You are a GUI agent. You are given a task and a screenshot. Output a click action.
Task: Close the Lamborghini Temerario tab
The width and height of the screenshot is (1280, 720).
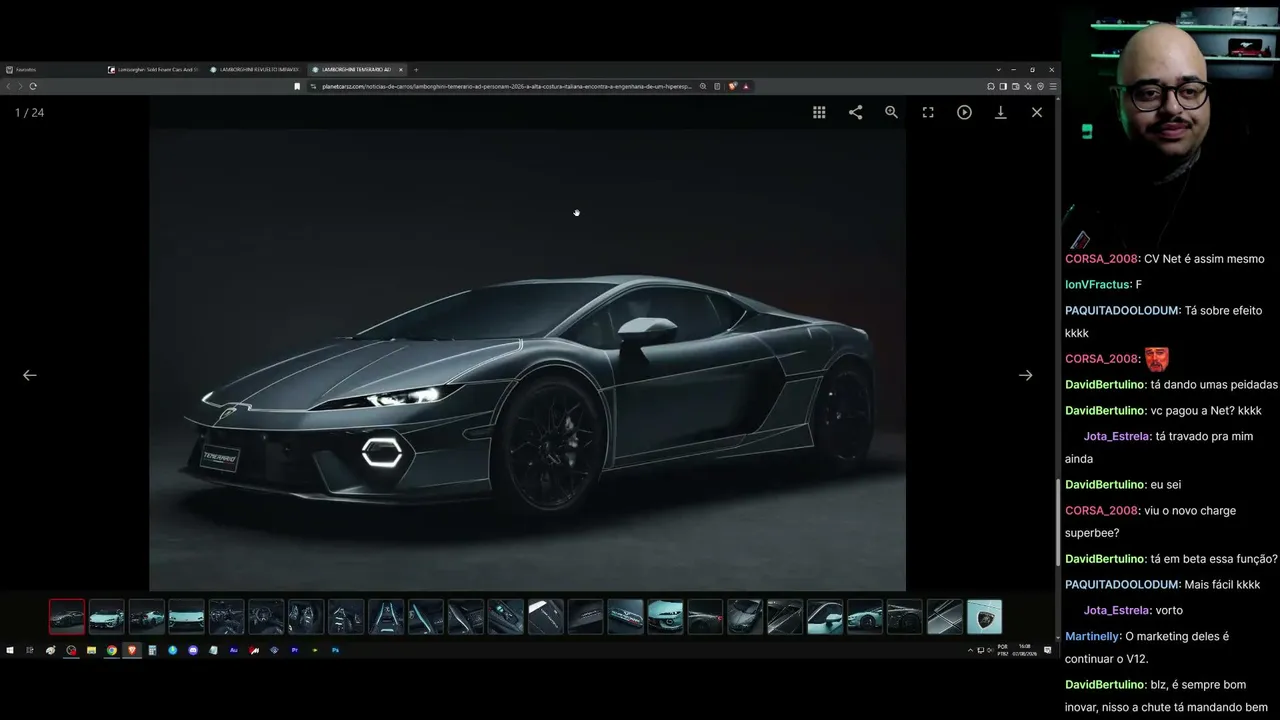pos(401,70)
